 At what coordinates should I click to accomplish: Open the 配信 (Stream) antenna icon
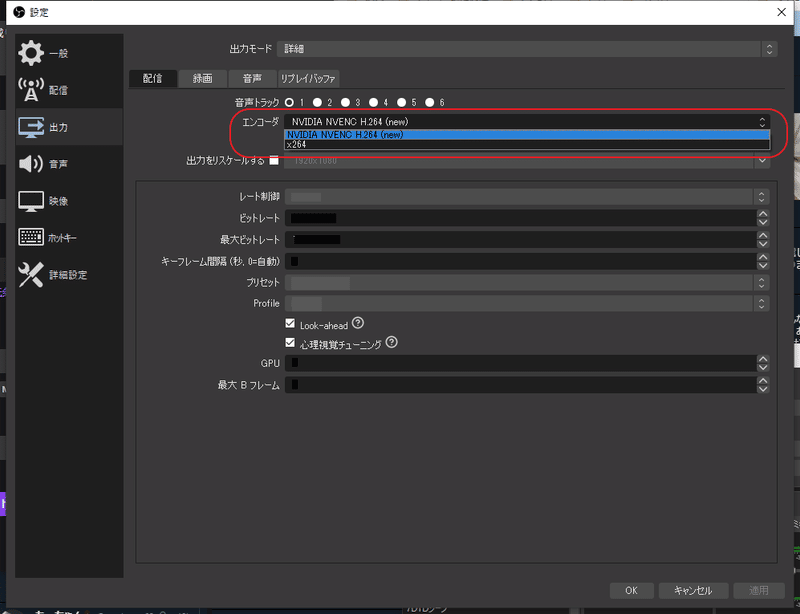(31, 90)
